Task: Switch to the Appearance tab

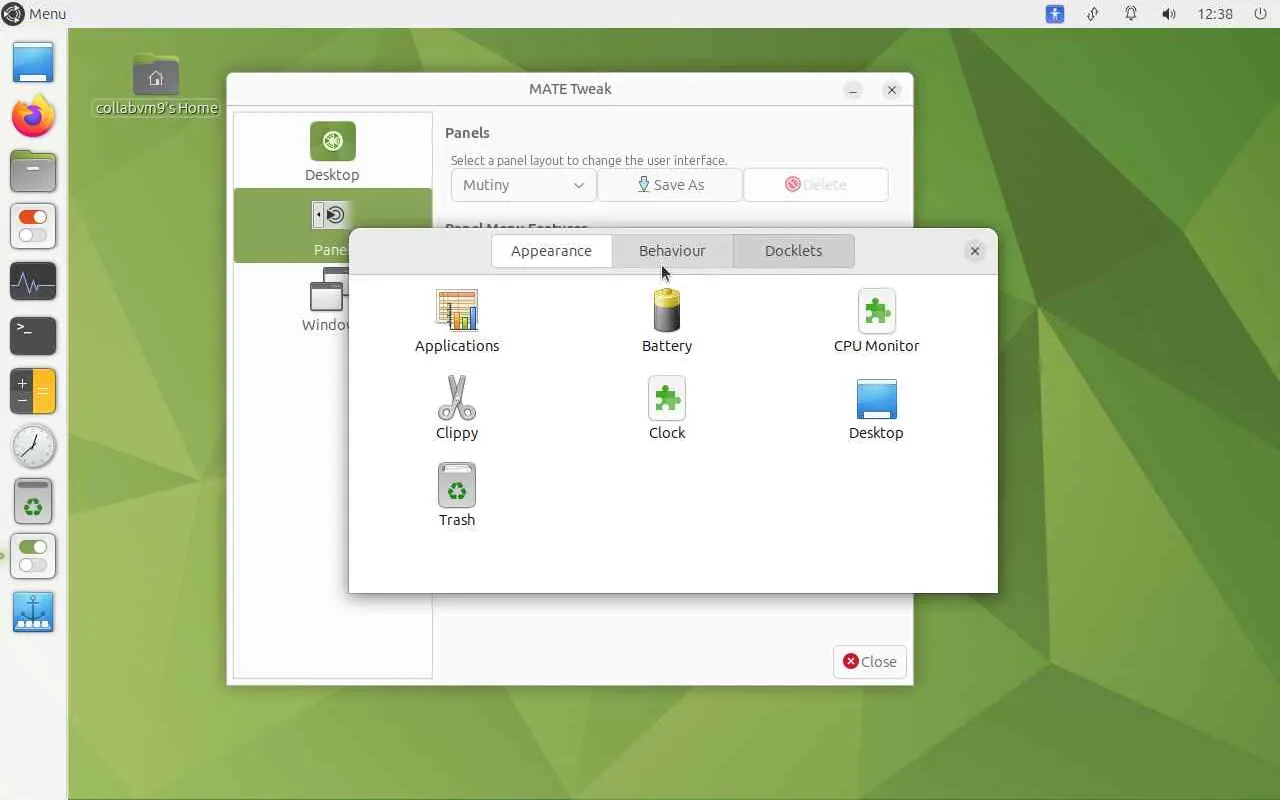Action: (551, 251)
